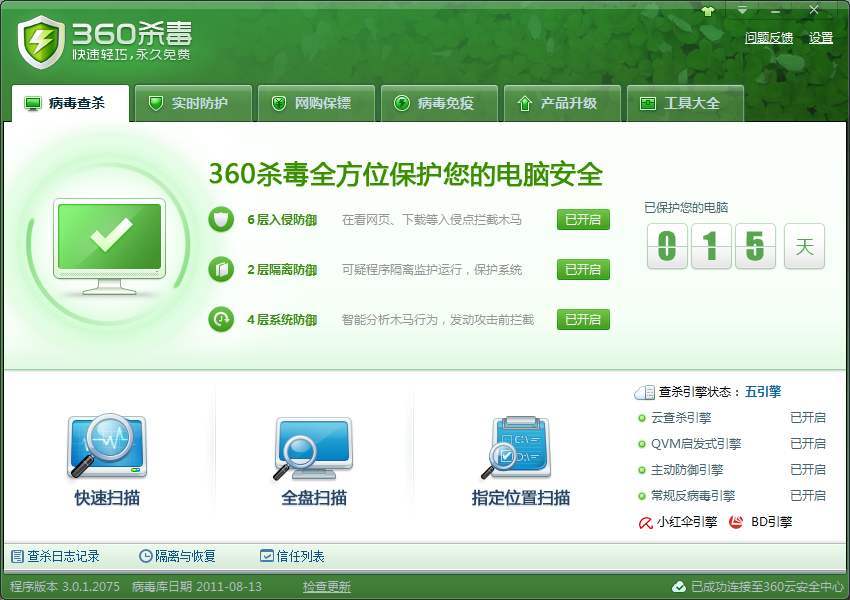Disable 云查杀引擎 by clicking 已开启

point(807,419)
